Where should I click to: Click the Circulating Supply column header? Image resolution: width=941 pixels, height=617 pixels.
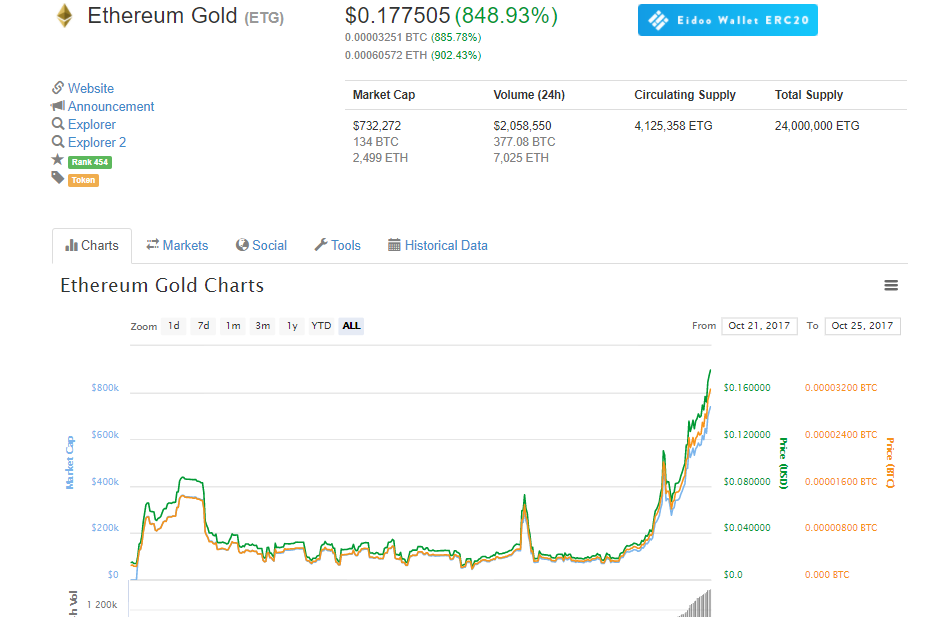[x=685, y=95]
